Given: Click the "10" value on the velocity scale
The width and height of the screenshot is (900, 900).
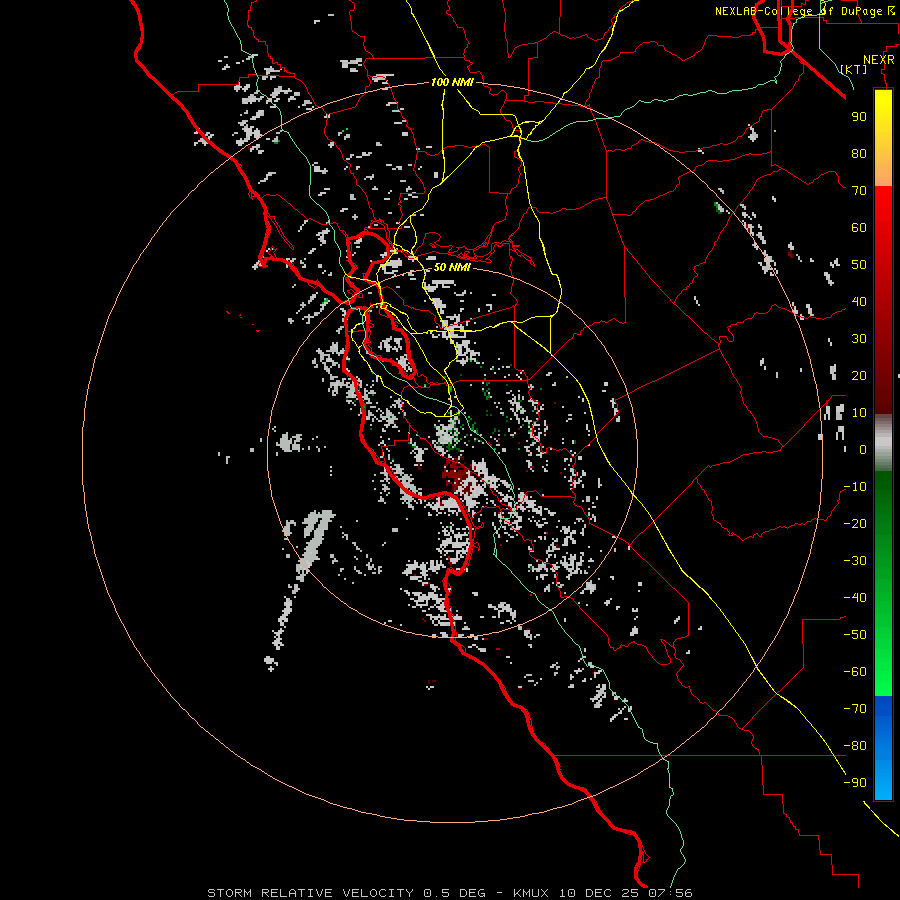Looking at the screenshot, I should pos(859,413).
